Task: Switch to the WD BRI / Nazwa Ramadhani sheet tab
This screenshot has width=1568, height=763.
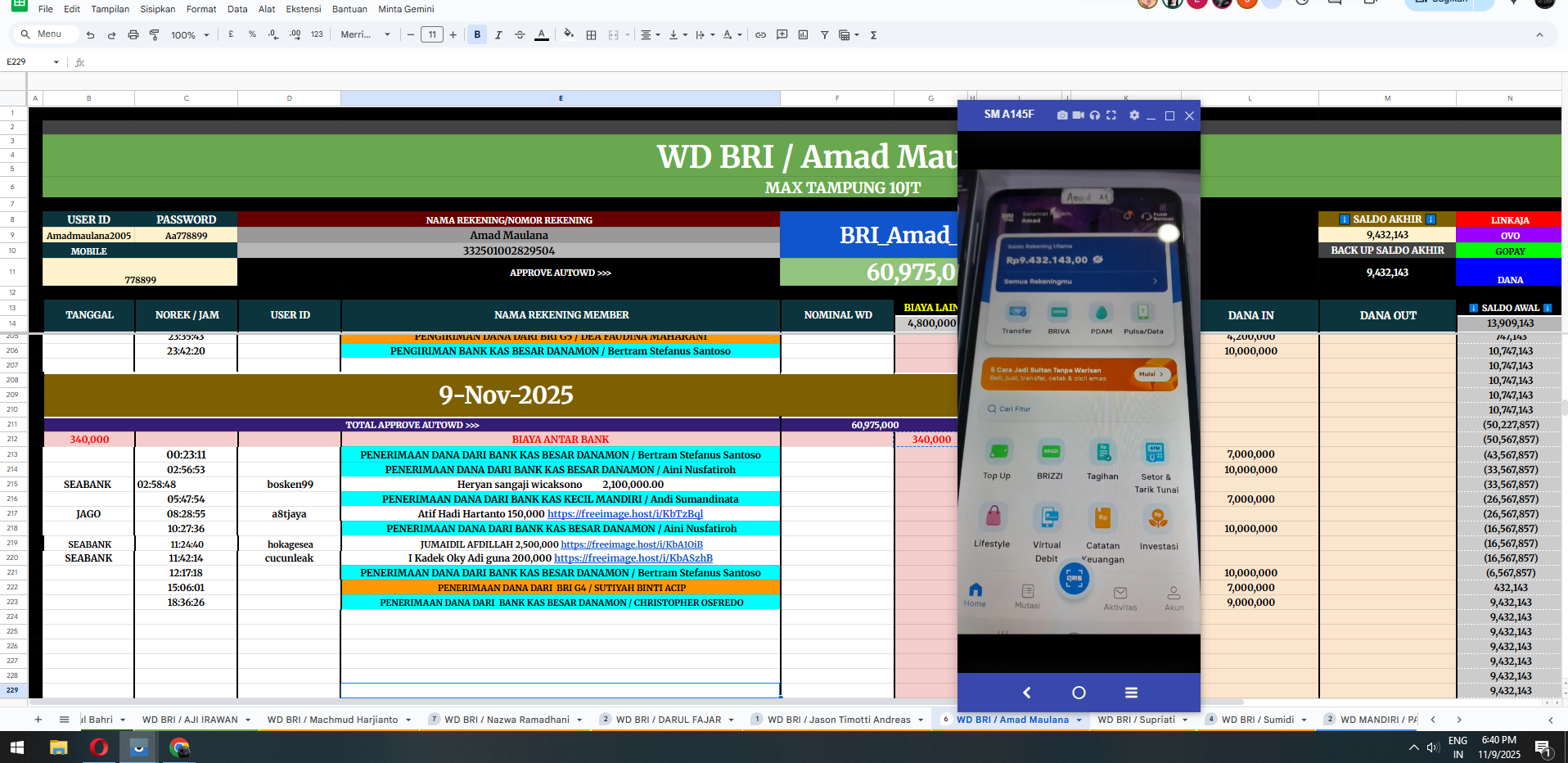Action: pyautogui.click(x=507, y=720)
